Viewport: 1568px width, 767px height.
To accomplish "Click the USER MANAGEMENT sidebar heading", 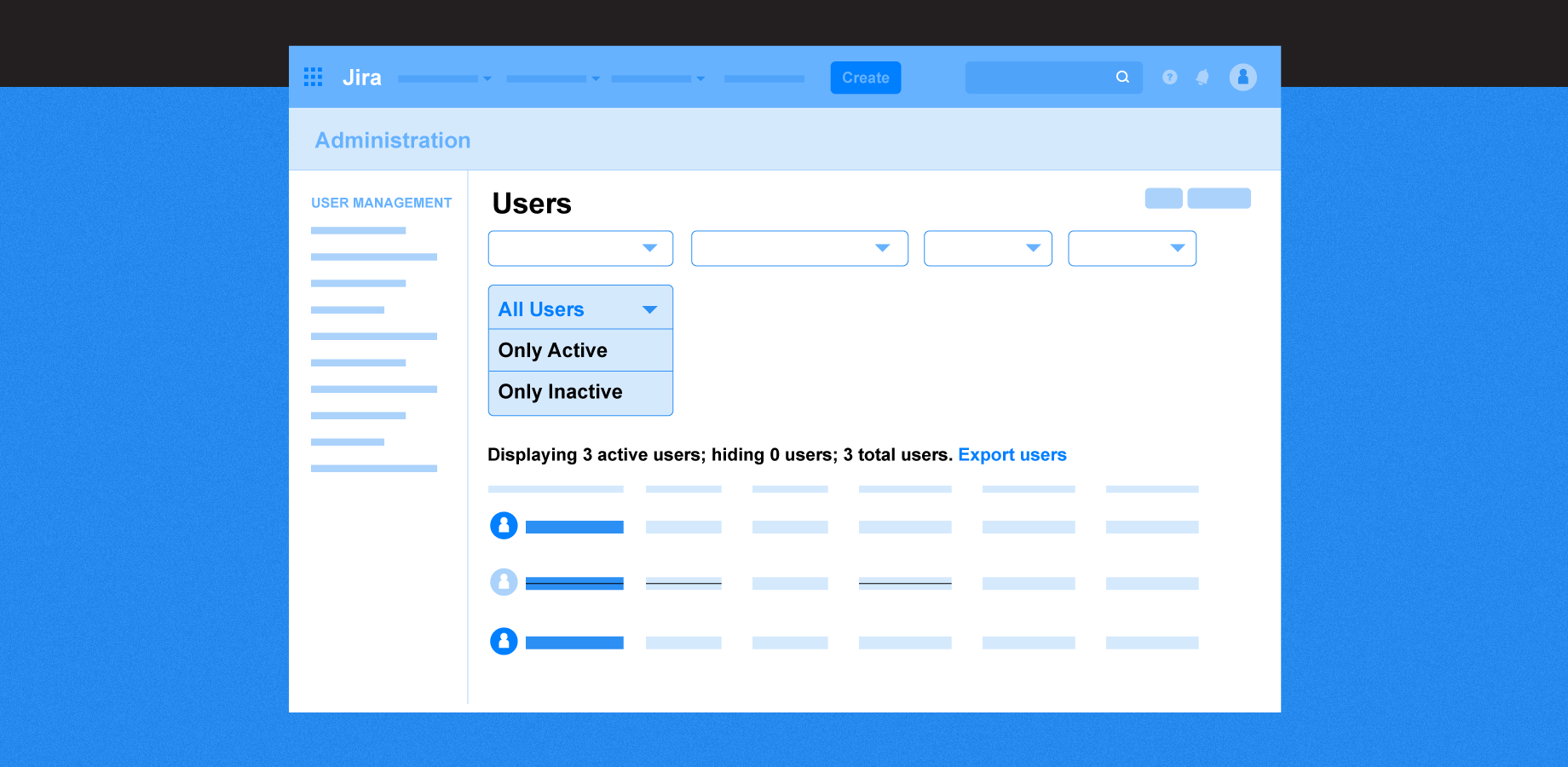I will point(382,203).
